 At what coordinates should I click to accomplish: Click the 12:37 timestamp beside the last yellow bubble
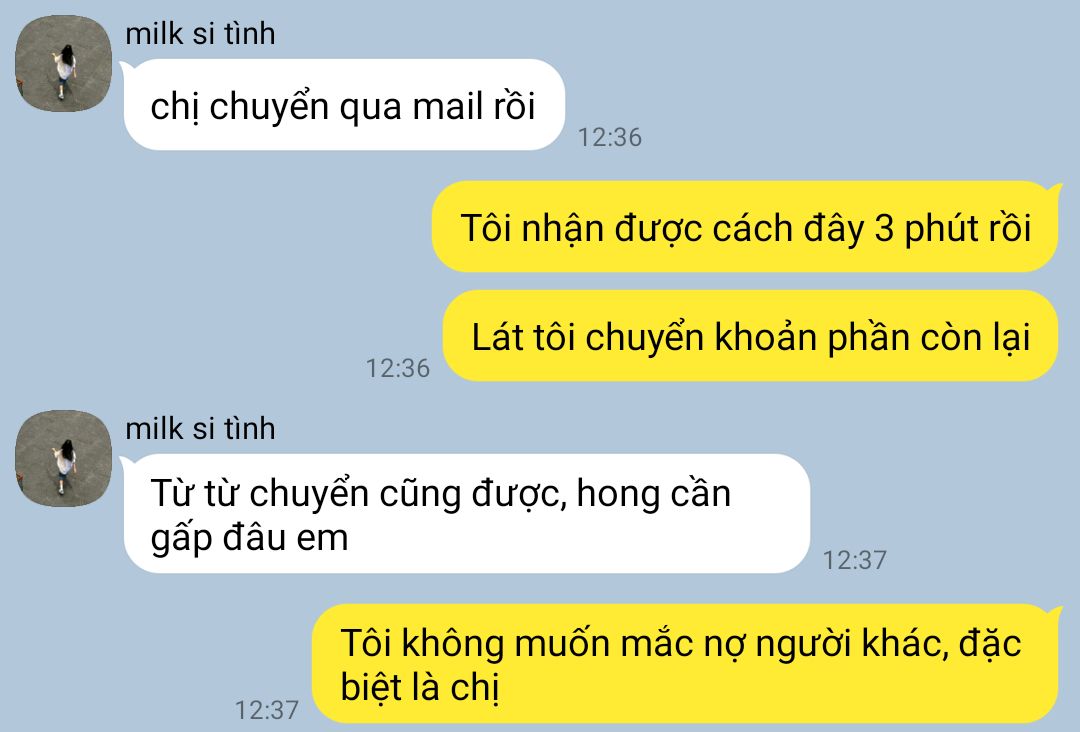click(267, 710)
